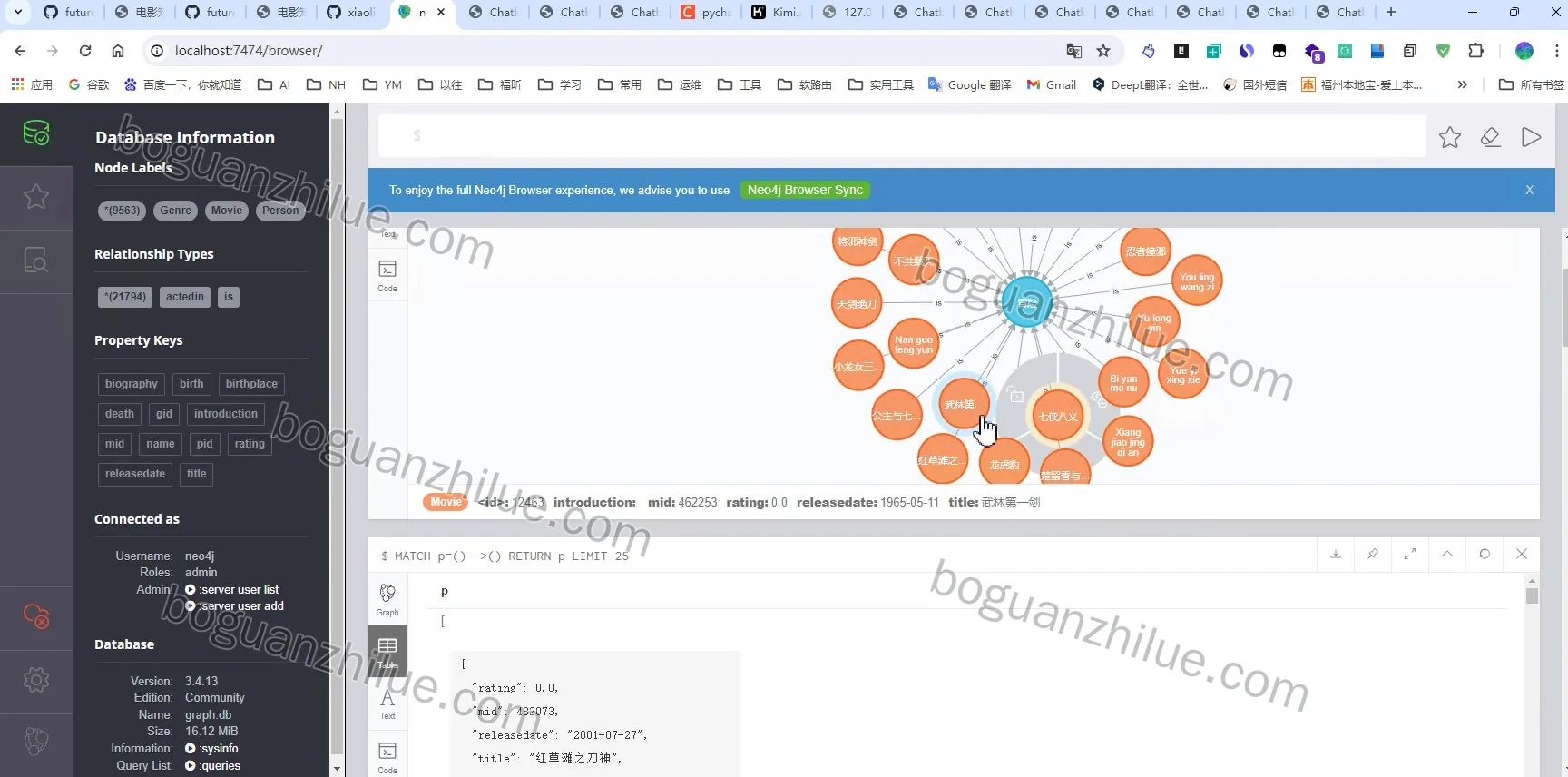Pin the MATCH query result frame
1568x777 pixels.
pyautogui.click(x=1373, y=554)
